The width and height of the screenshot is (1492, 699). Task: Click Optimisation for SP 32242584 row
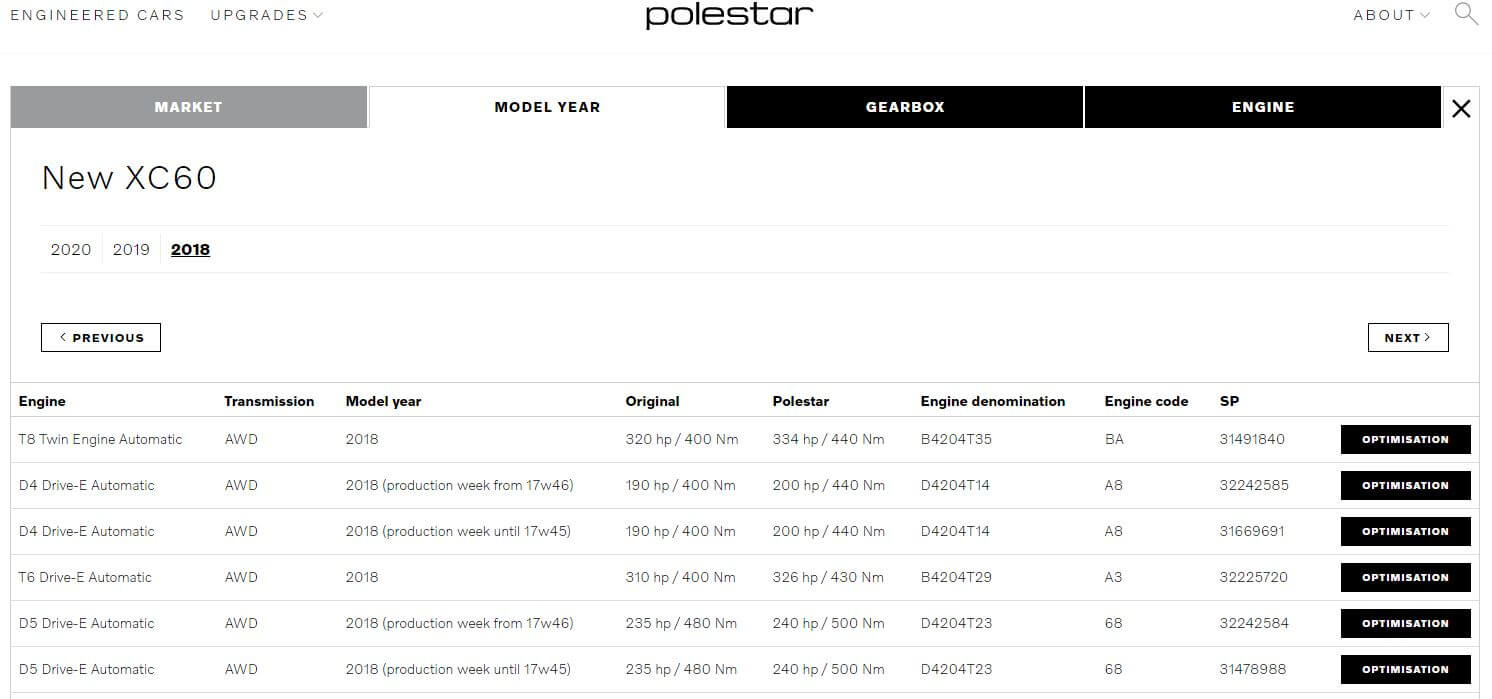[1406, 623]
